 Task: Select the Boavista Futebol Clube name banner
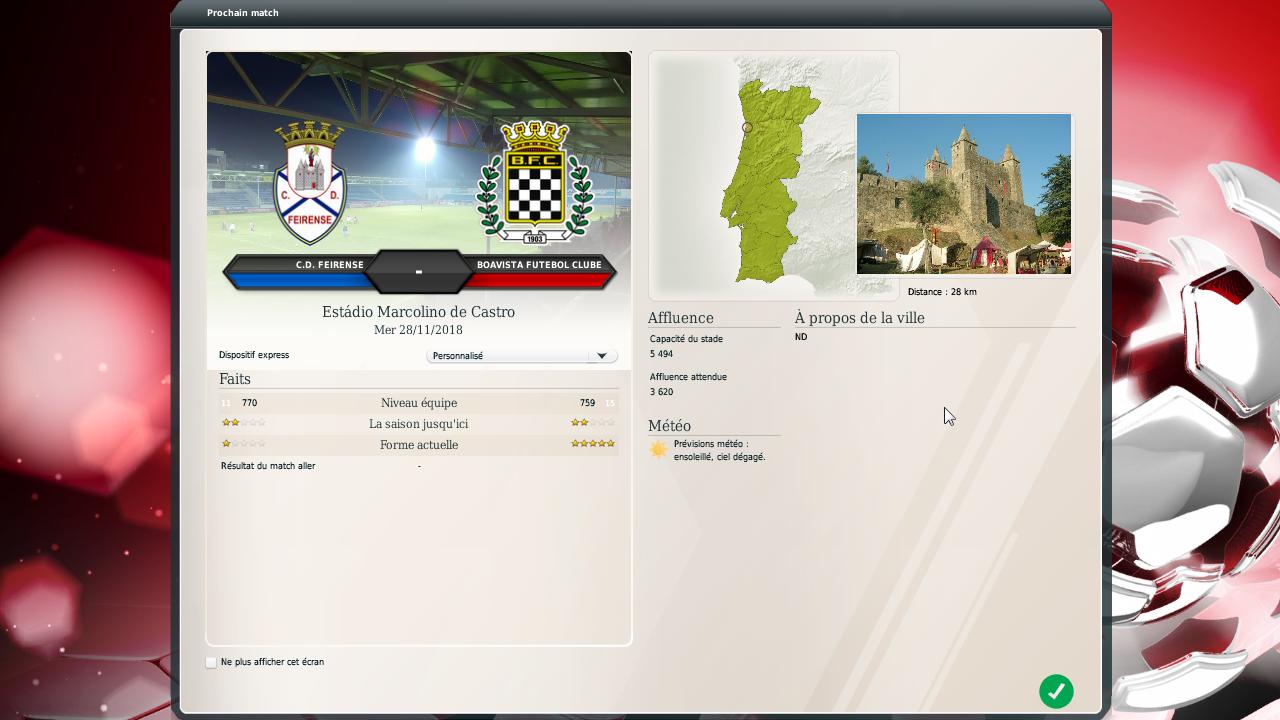point(539,265)
